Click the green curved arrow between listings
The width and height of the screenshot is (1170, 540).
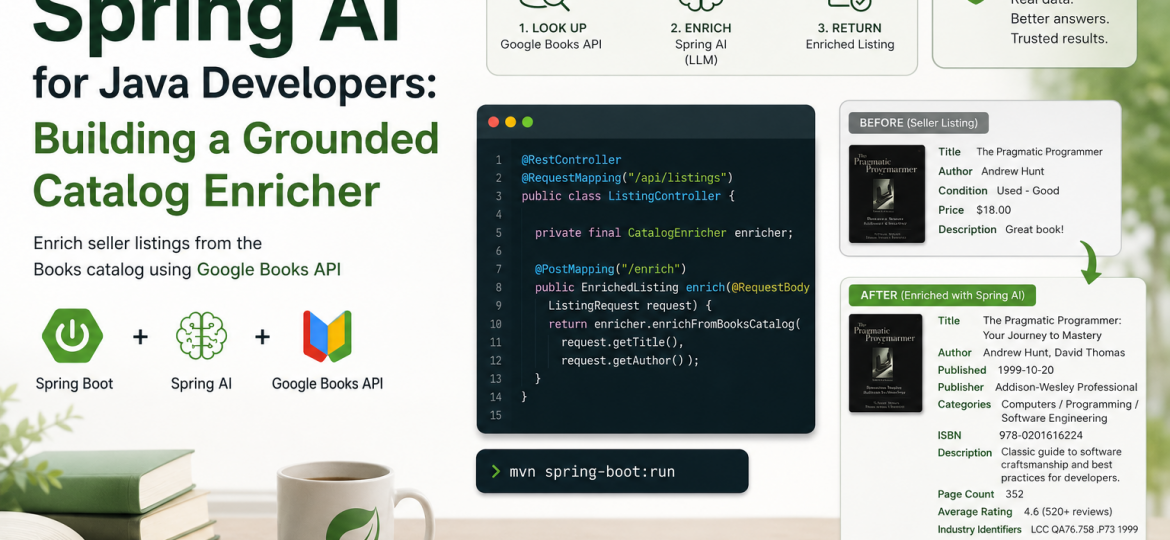1089,266
